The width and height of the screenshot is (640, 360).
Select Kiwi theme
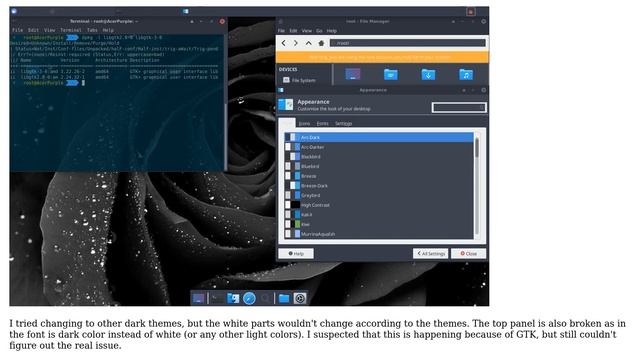379,224
